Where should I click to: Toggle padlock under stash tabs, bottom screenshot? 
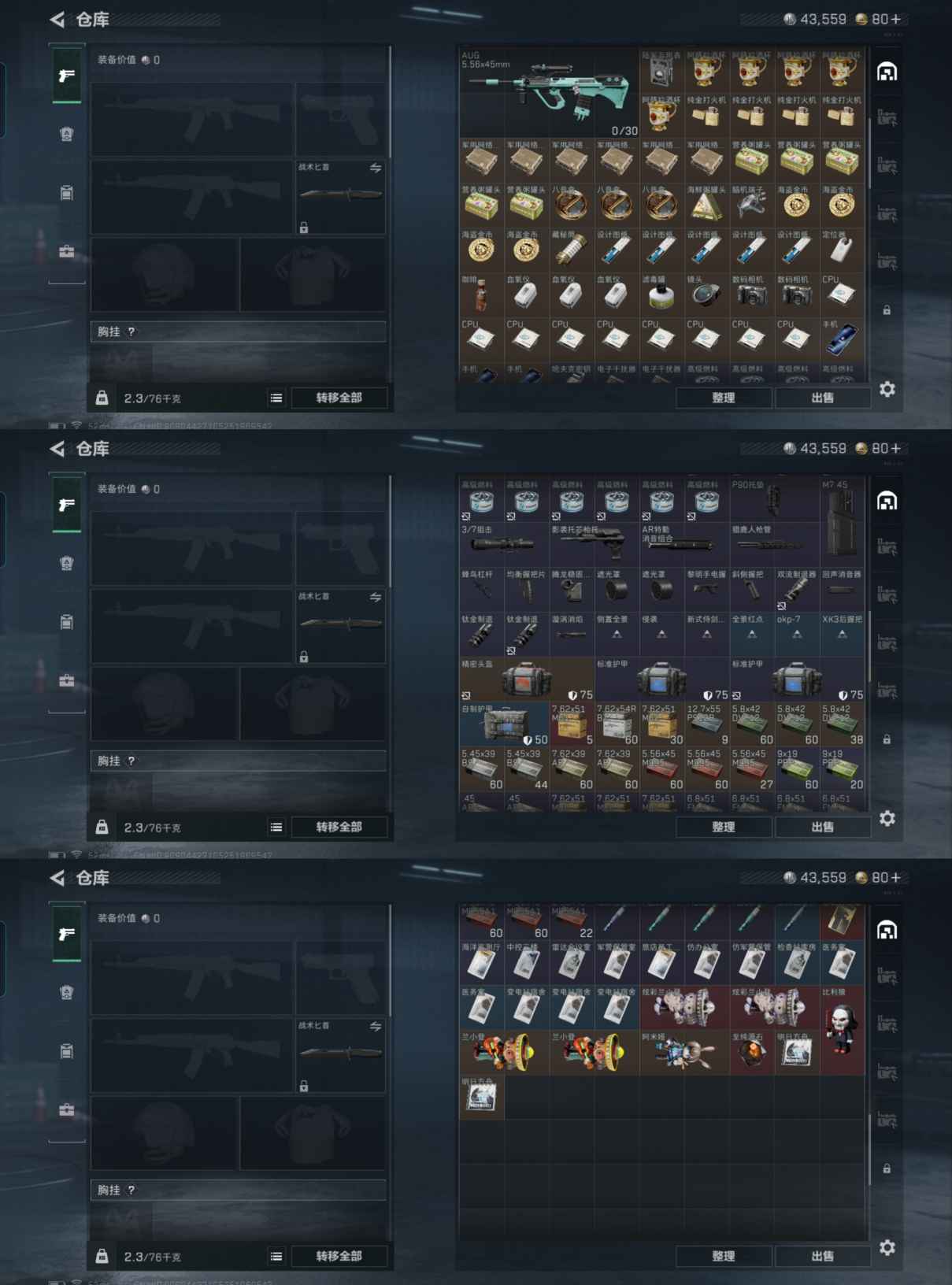887,1168
